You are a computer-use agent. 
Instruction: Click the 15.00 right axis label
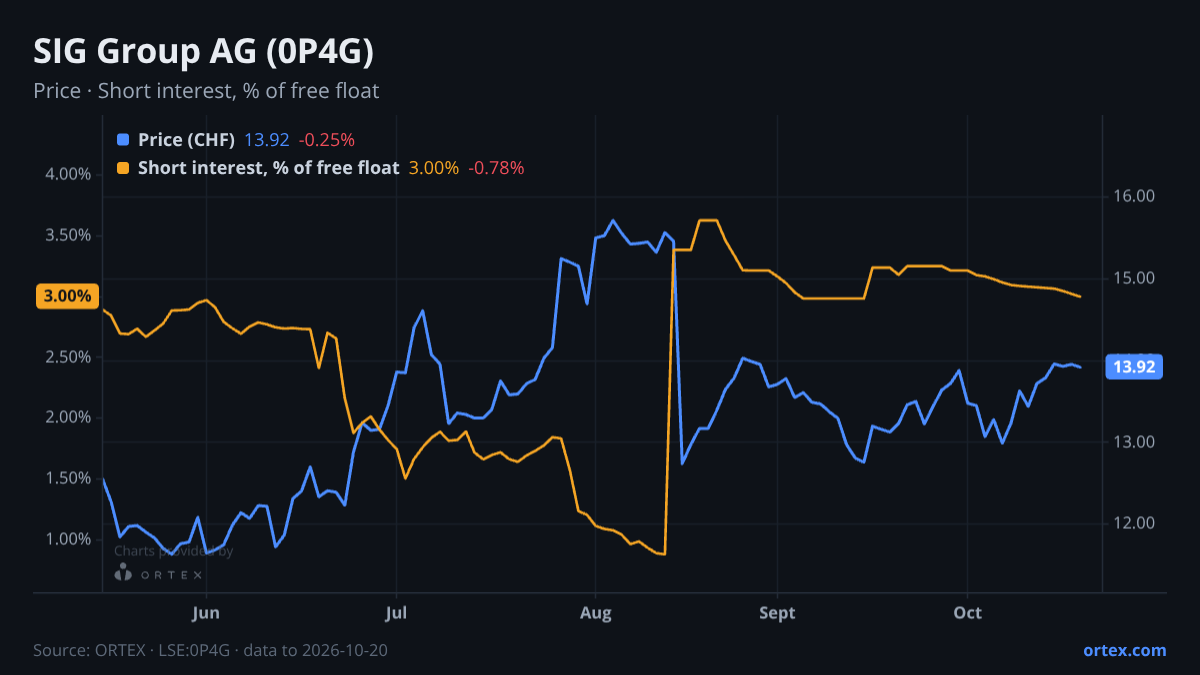[1135, 278]
